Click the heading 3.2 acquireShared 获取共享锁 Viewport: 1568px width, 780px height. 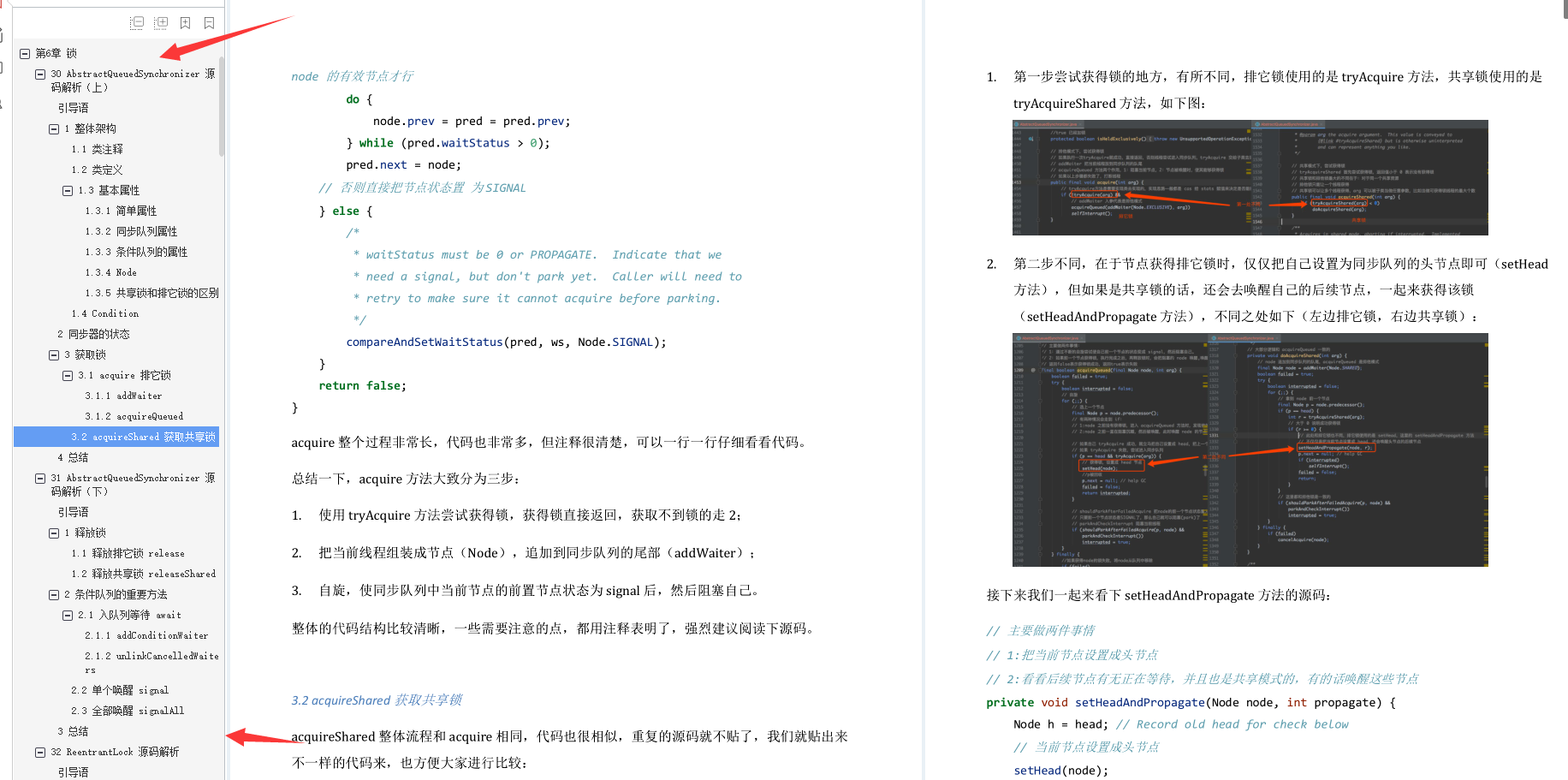(377, 700)
